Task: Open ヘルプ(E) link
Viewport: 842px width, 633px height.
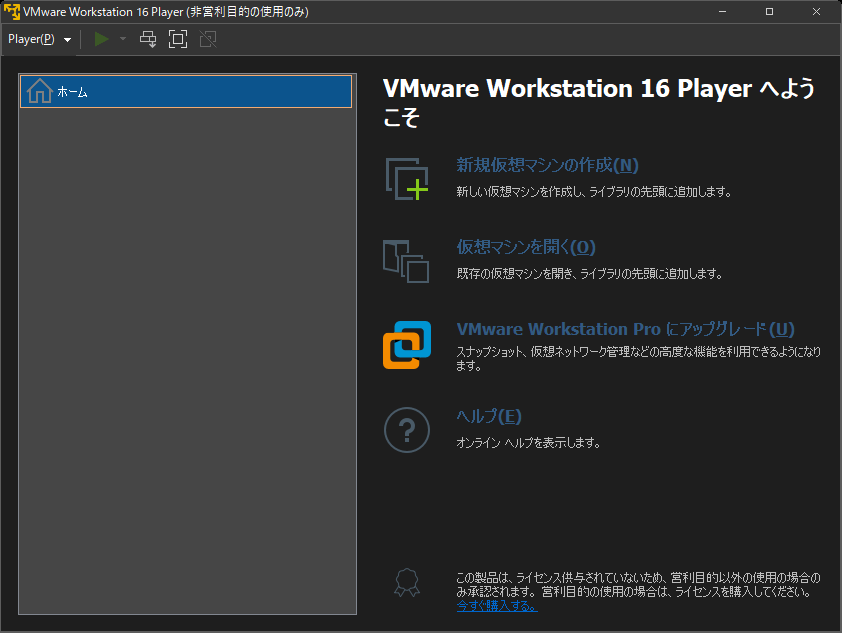Action: click(489, 416)
